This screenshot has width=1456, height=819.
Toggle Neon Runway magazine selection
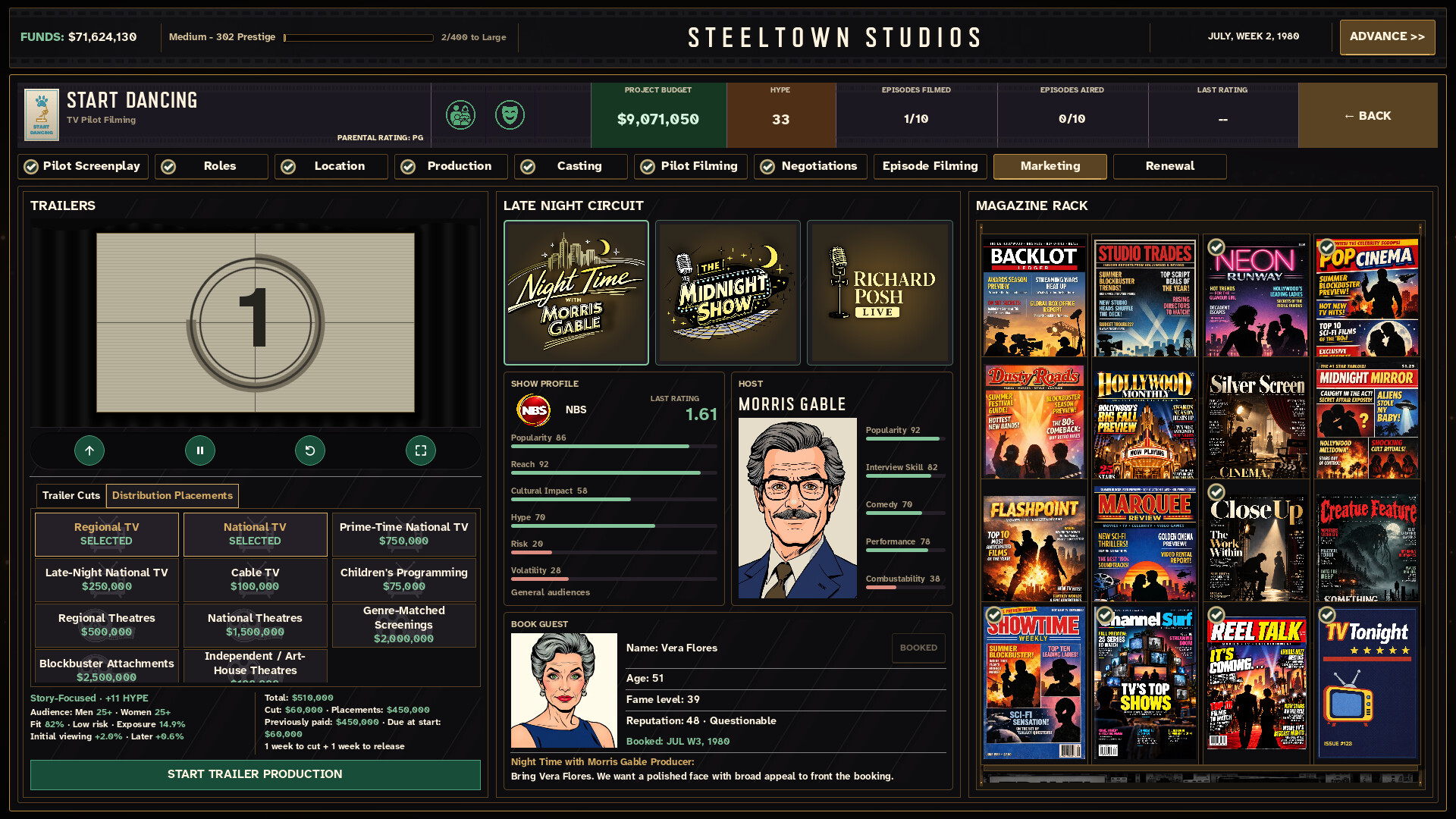[1257, 298]
